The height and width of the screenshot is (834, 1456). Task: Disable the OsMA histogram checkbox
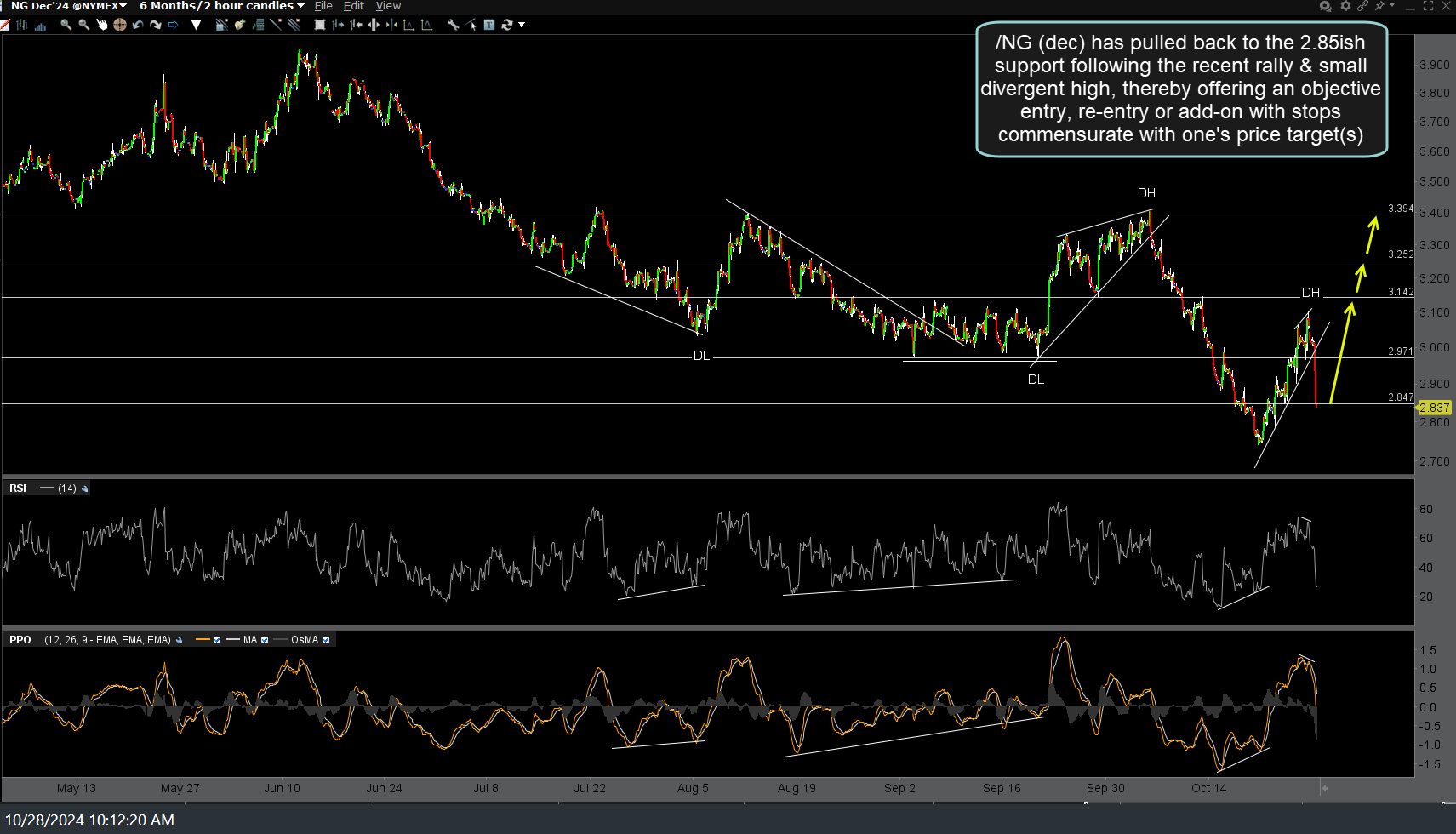pos(326,640)
